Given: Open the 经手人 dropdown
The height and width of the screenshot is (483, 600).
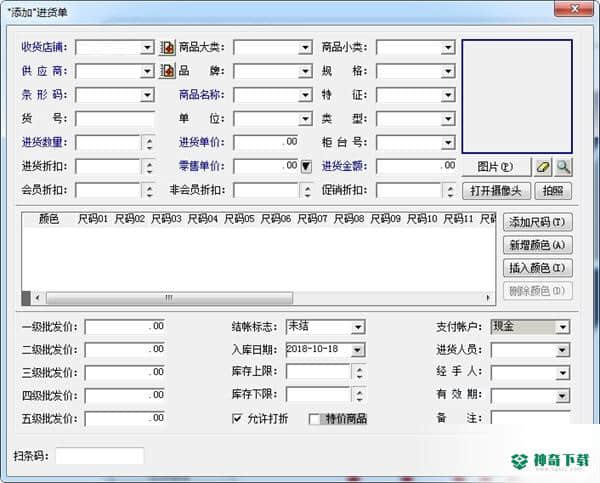Looking at the screenshot, I should (562, 373).
